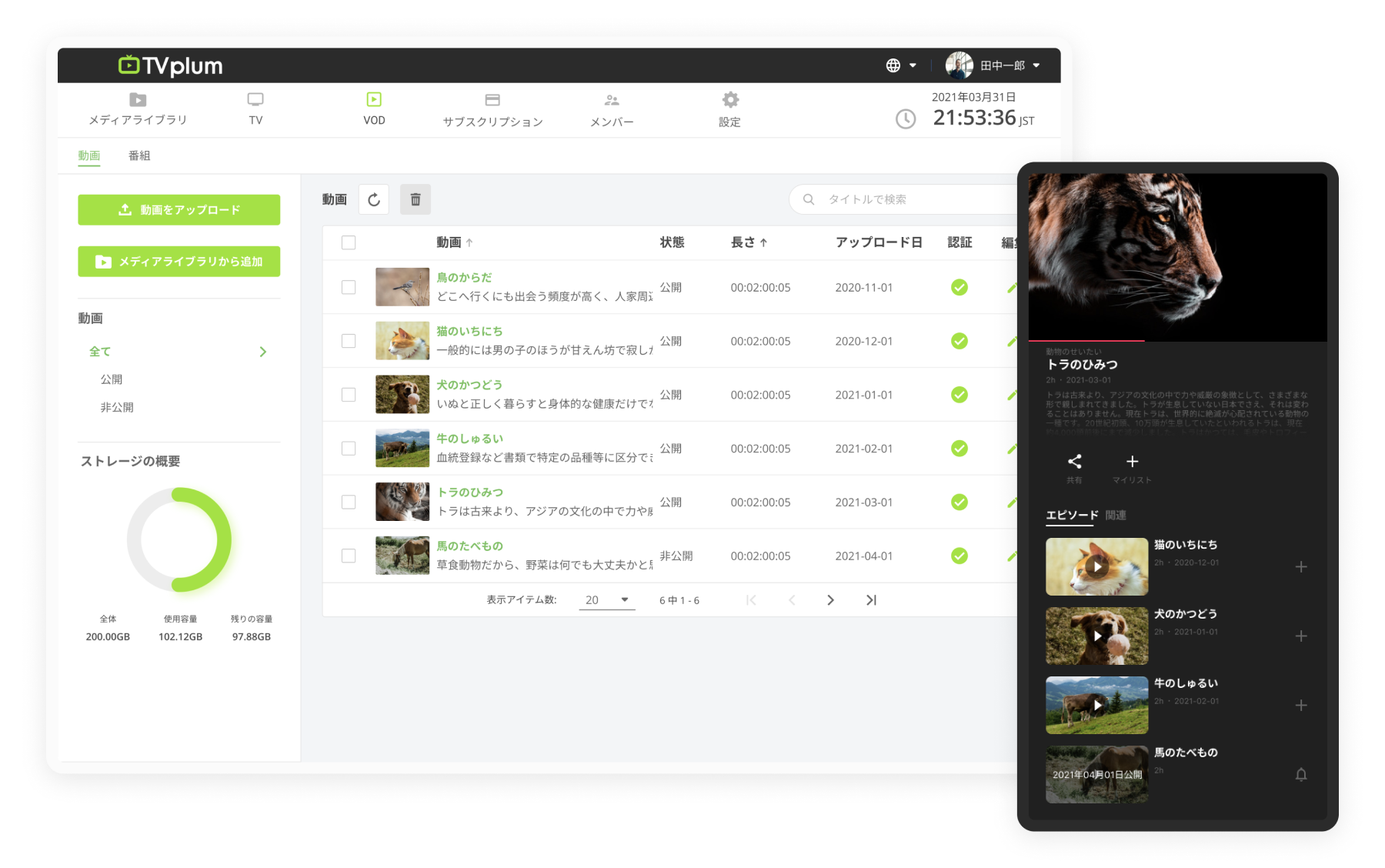The width and height of the screenshot is (1385, 868).
Task: Check the box for 鳥のからだ row
Action: pos(349,287)
